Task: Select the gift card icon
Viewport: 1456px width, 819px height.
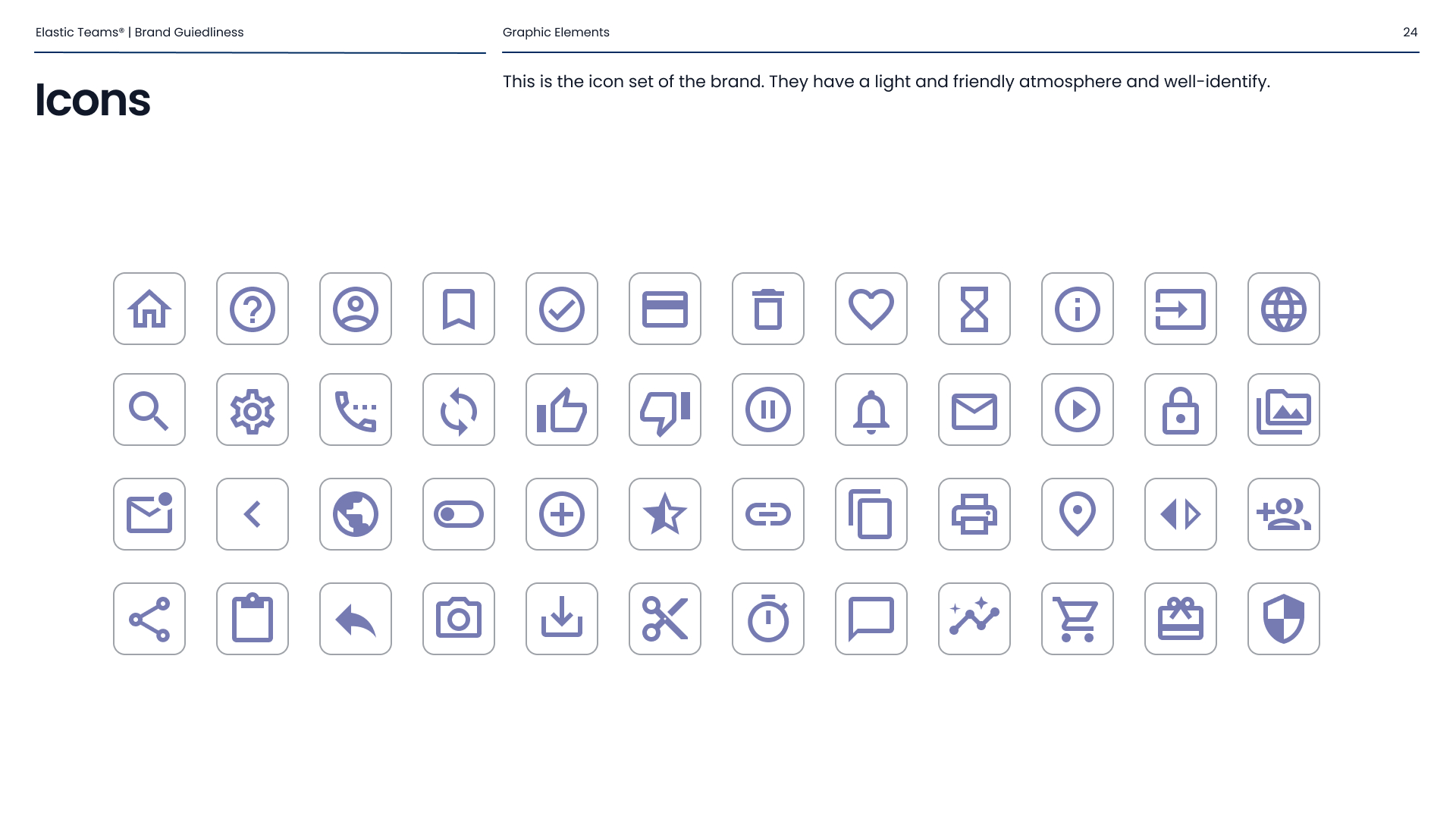Action: pos(1181,619)
